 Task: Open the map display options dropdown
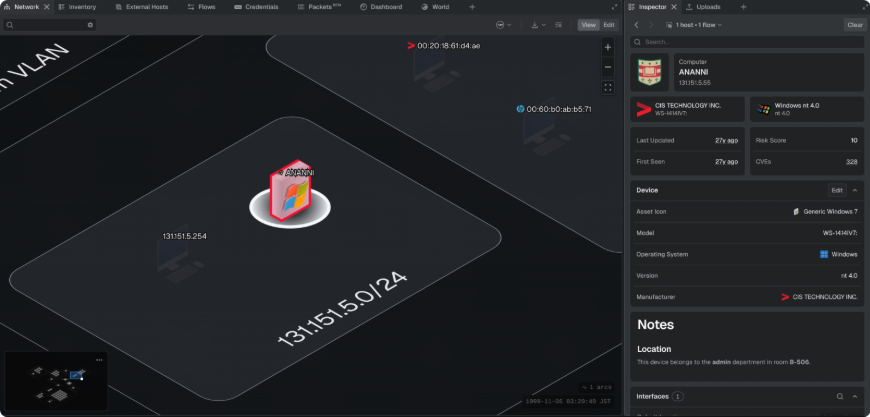(503, 25)
